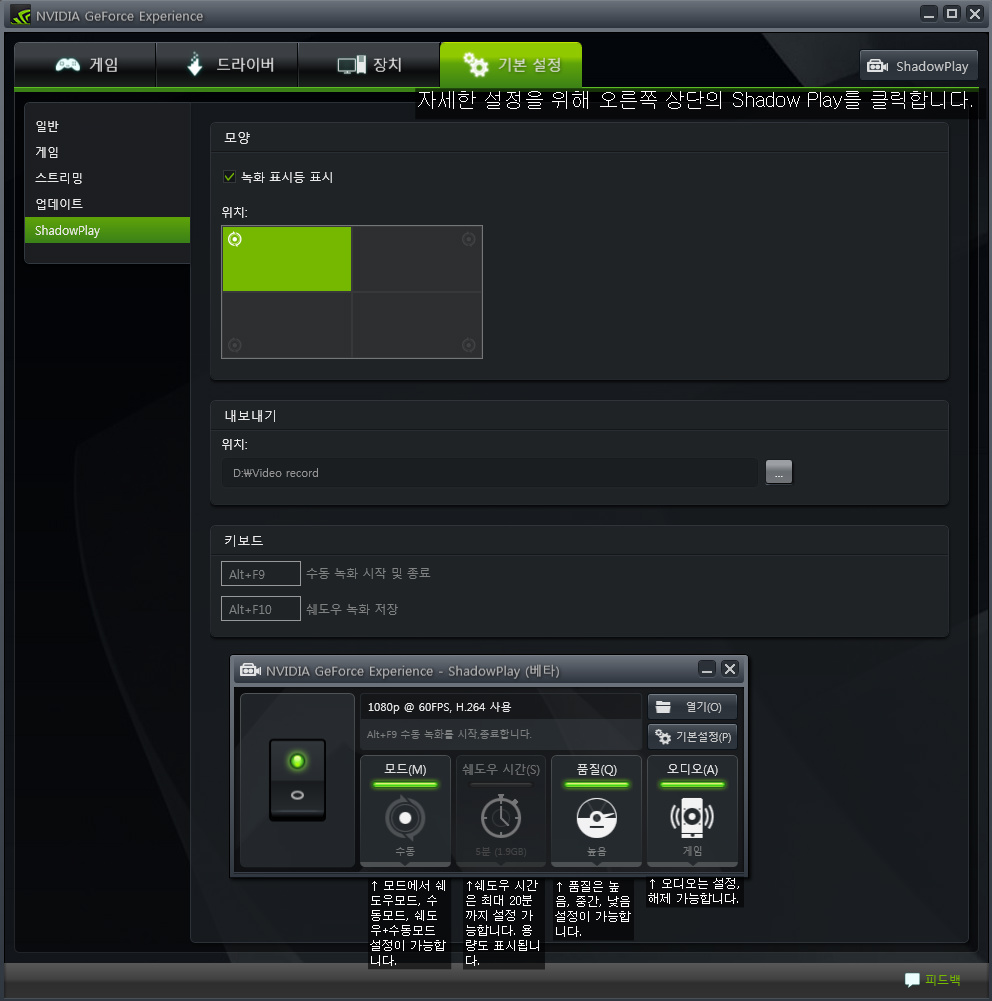Browse for export folder with ... button
Screen dimensions: 992x1001
[779, 472]
